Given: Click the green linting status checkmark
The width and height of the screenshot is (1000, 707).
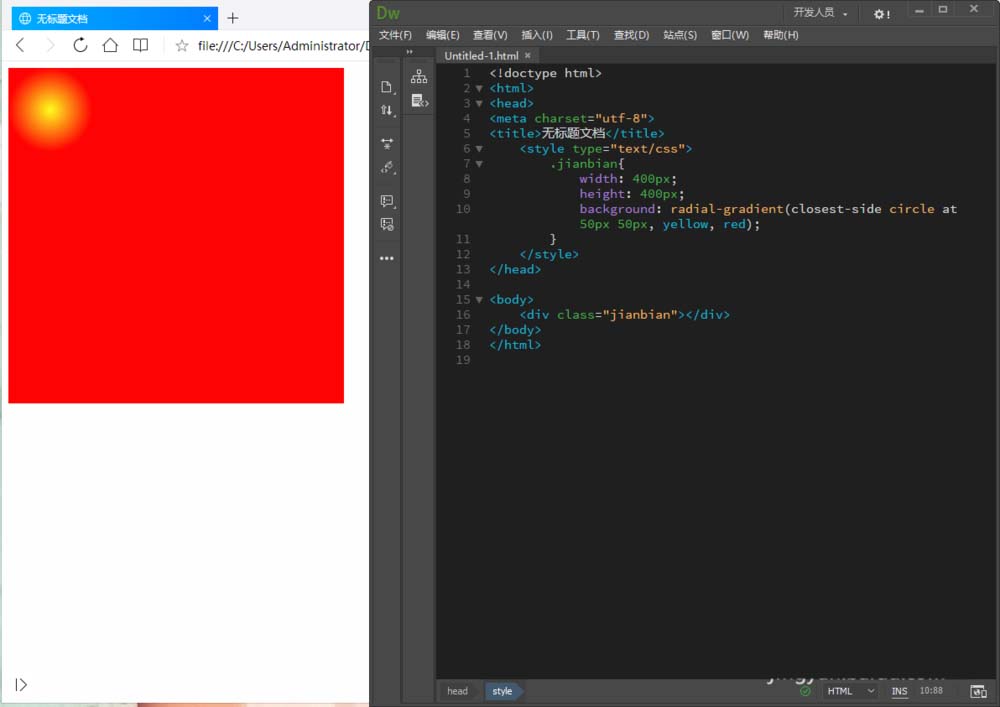Looking at the screenshot, I should point(806,691).
